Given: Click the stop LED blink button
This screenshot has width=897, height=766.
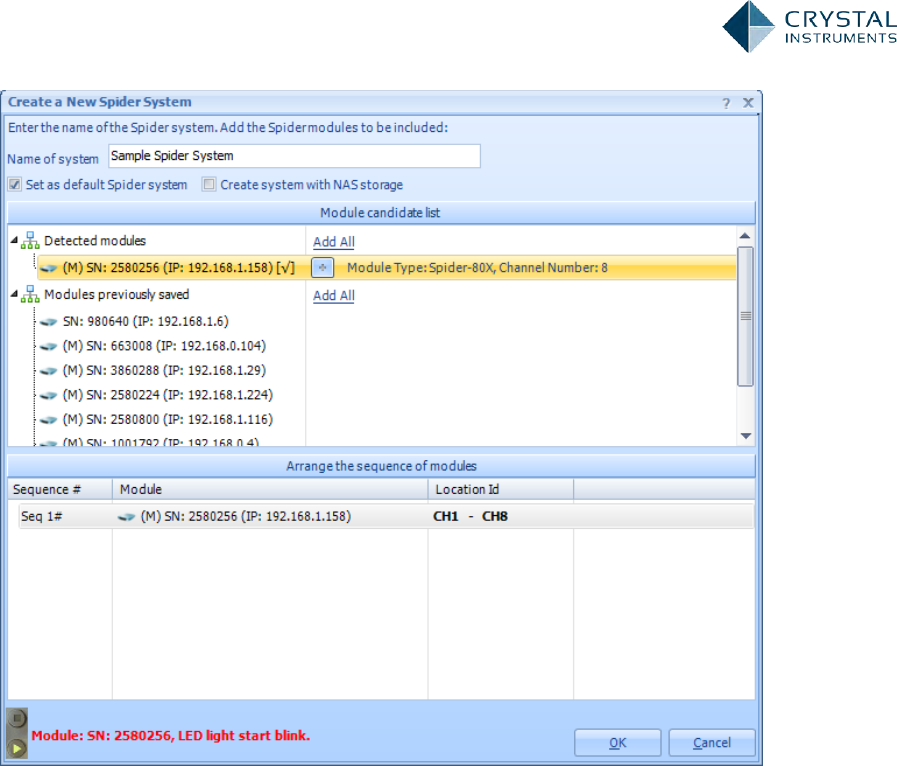Looking at the screenshot, I should pos(17,718).
